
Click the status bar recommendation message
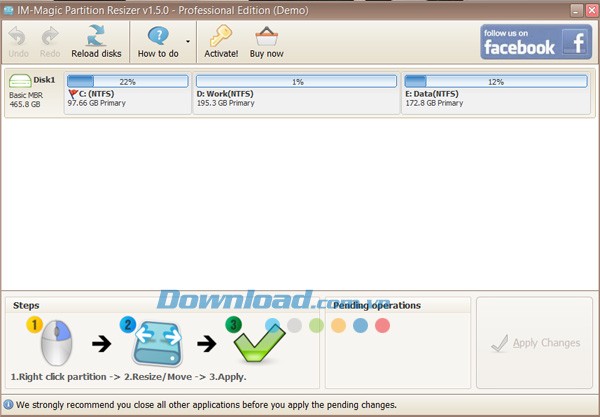[x=206, y=405]
